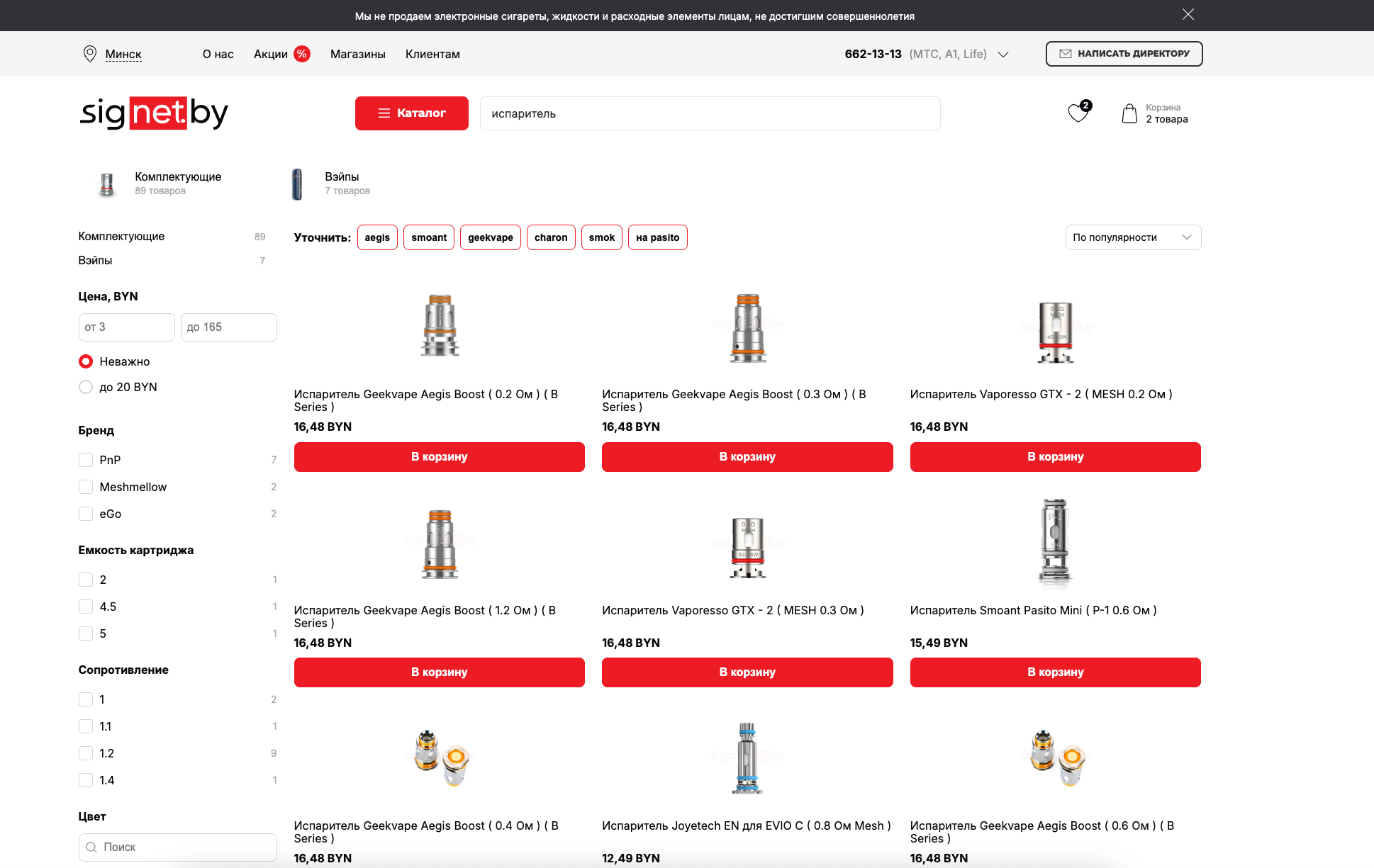Check the PnP brand checkbox
Image resolution: width=1374 pixels, height=868 pixels.
[86, 460]
